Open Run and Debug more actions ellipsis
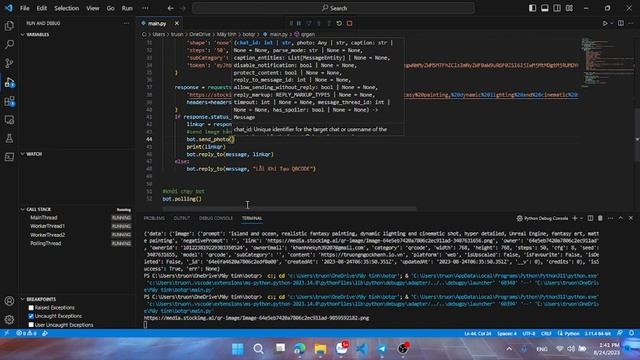The height and width of the screenshot is (360, 640). (126, 24)
